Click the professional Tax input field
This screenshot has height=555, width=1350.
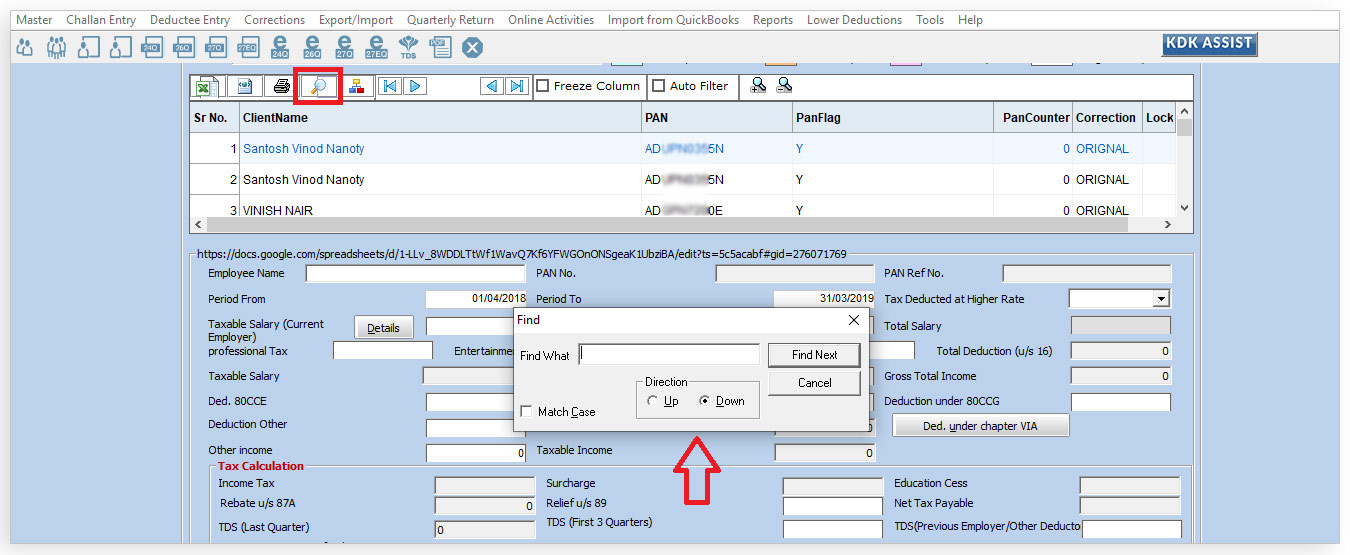[383, 351]
